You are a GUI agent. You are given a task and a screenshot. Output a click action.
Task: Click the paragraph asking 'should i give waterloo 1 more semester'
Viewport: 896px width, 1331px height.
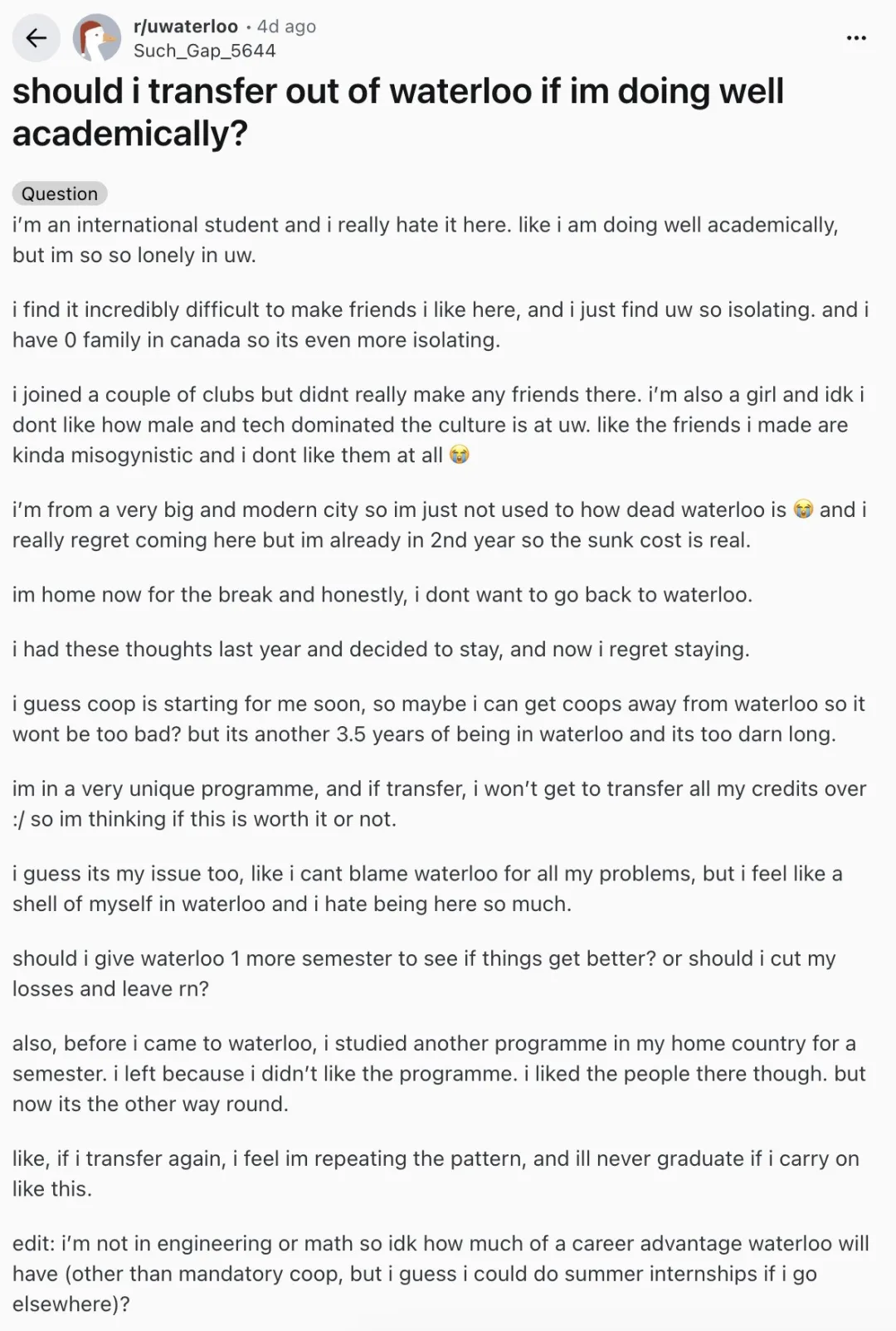click(424, 973)
